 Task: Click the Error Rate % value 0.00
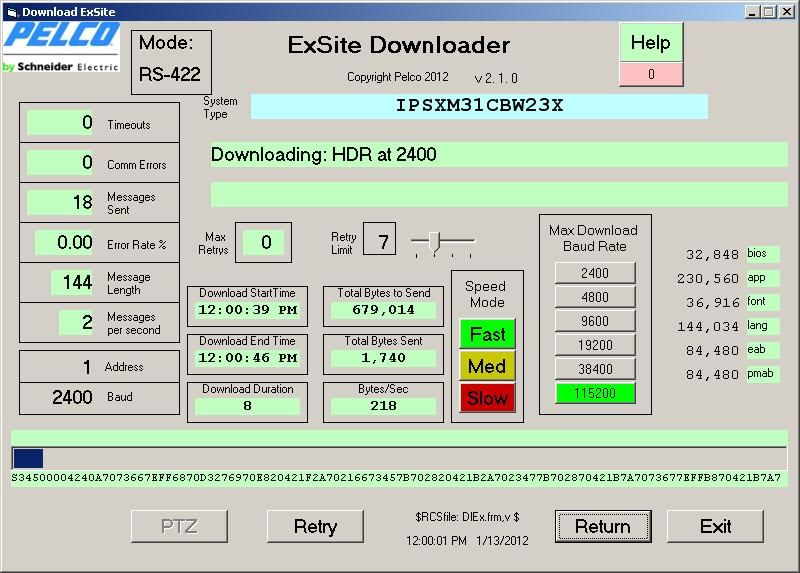click(64, 242)
